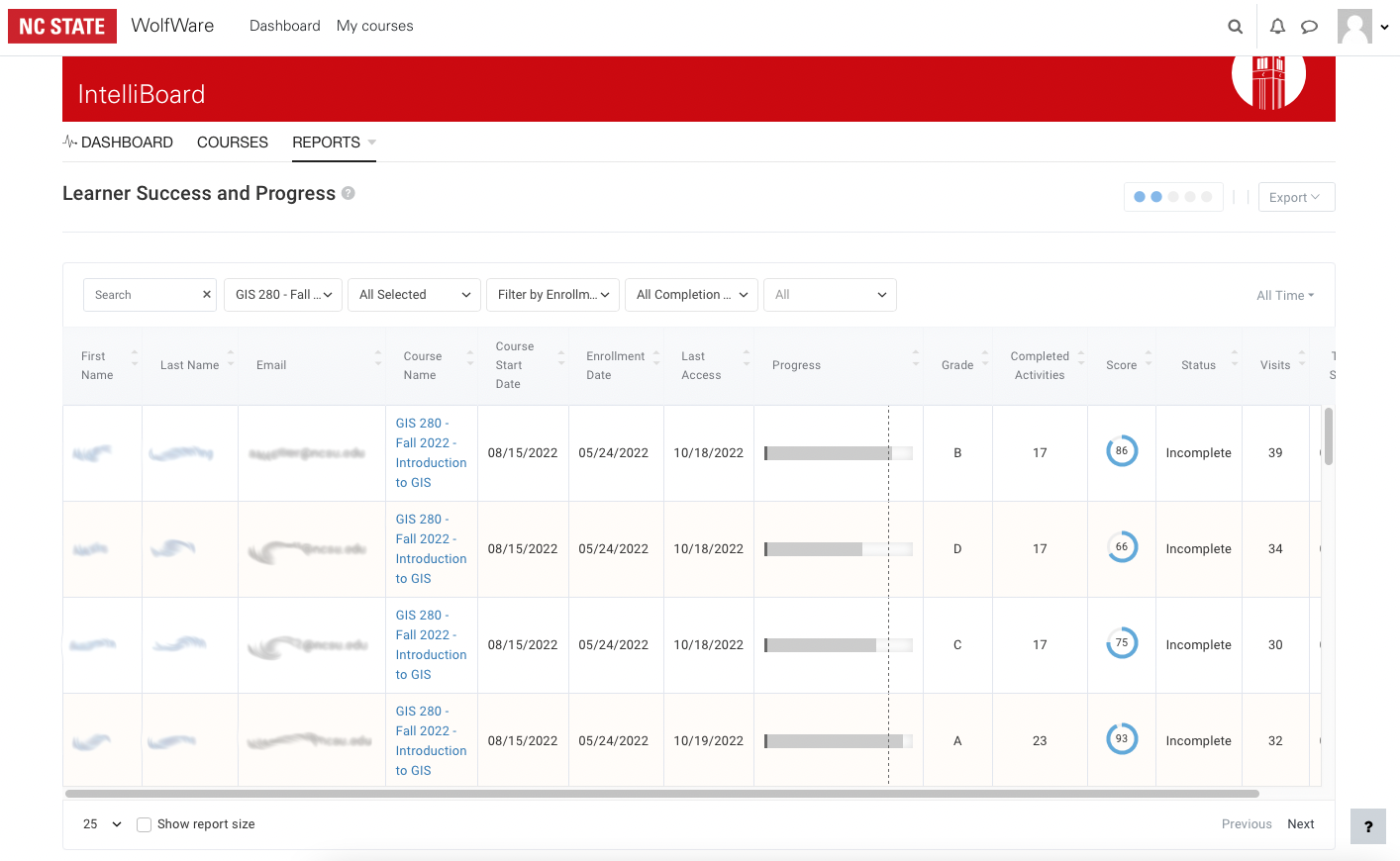Sort table by Grade column
Image resolution: width=1400 pixels, height=861 pixels.
click(957, 365)
